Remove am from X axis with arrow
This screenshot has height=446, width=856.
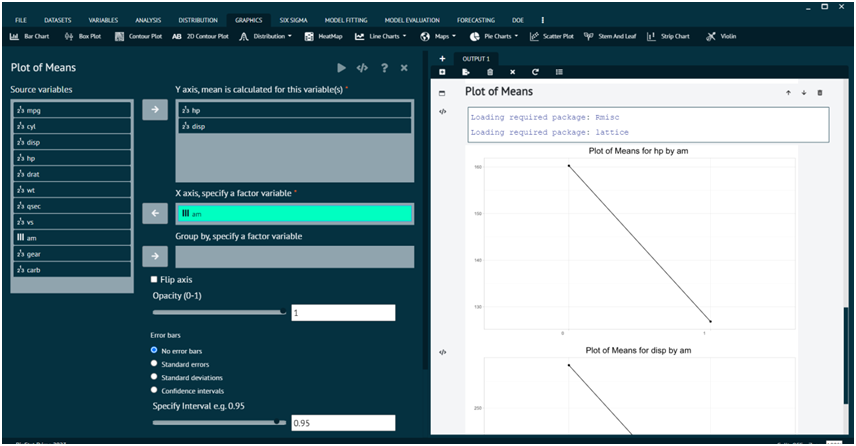pyautogui.click(x=155, y=213)
